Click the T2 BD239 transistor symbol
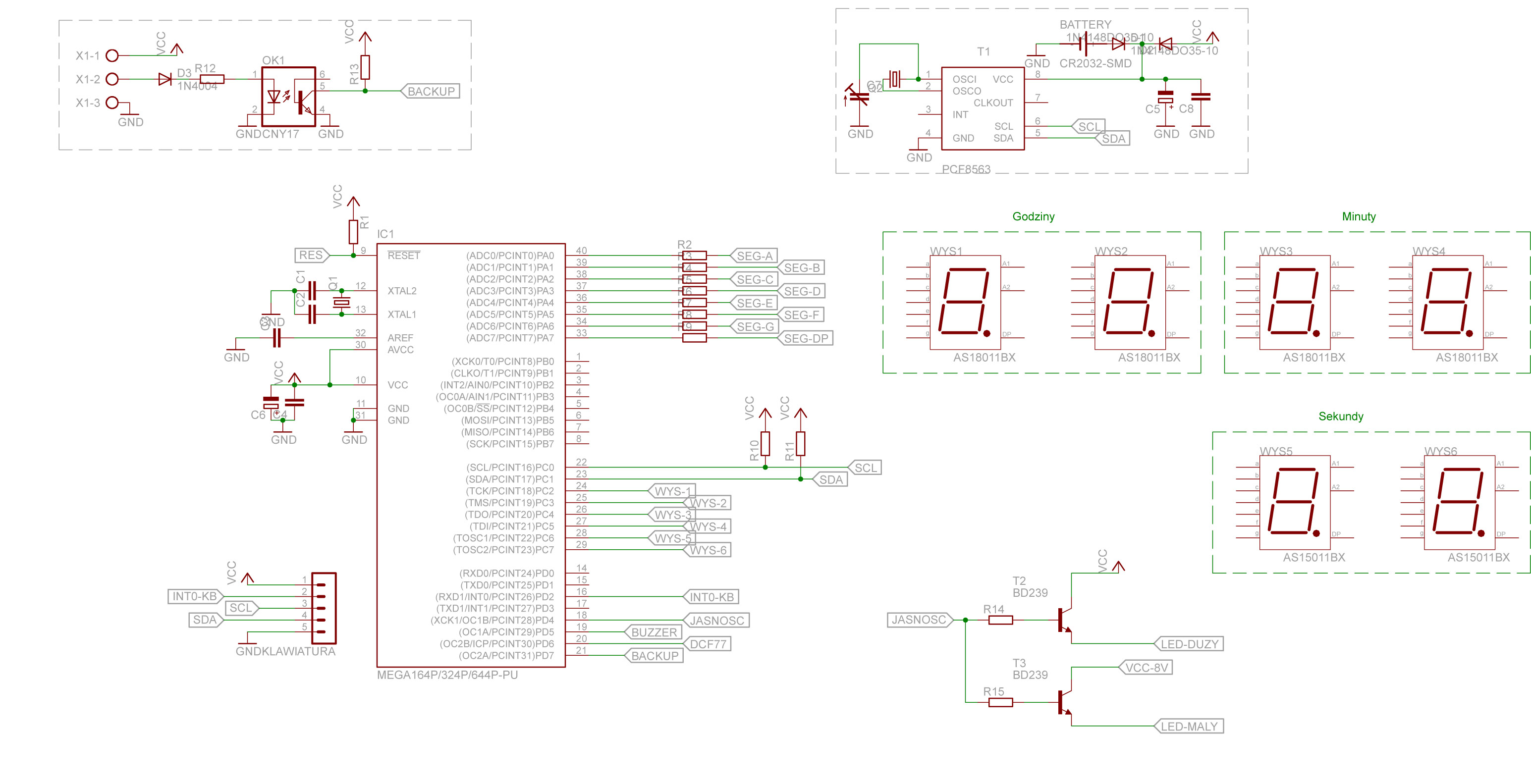 tap(1066, 620)
